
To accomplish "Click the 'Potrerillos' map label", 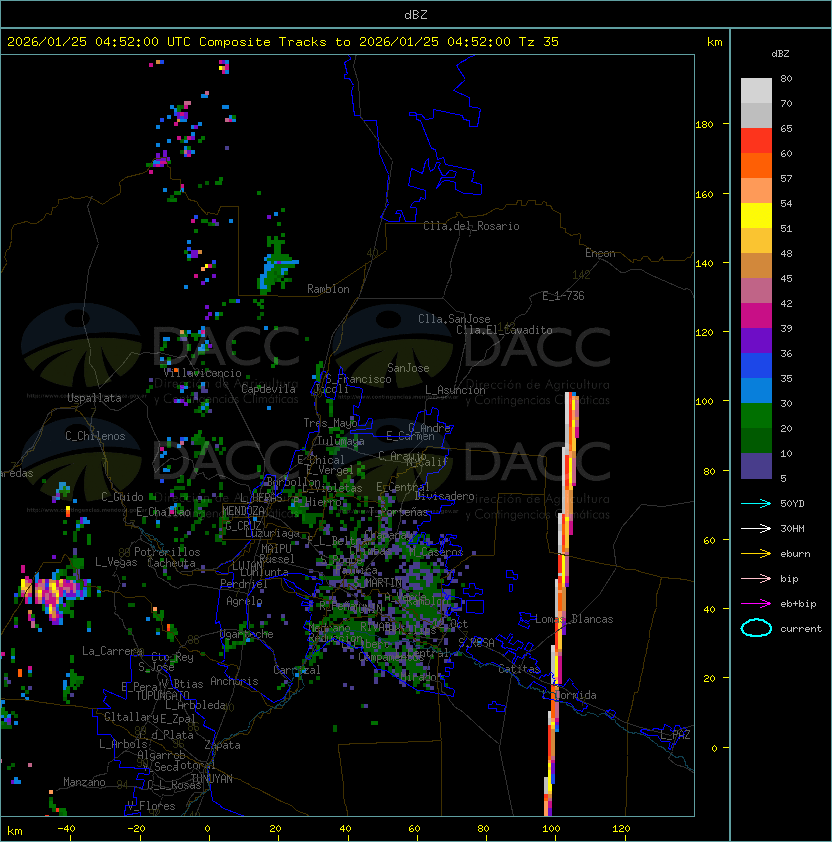I will click(167, 552).
